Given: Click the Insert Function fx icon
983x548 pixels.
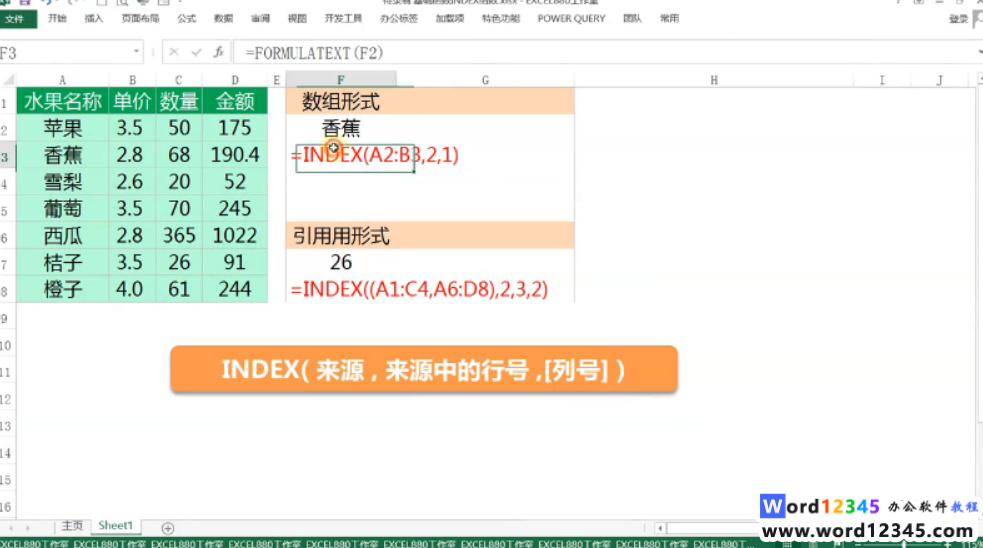Looking at the screenshot, I should (218, 52).
